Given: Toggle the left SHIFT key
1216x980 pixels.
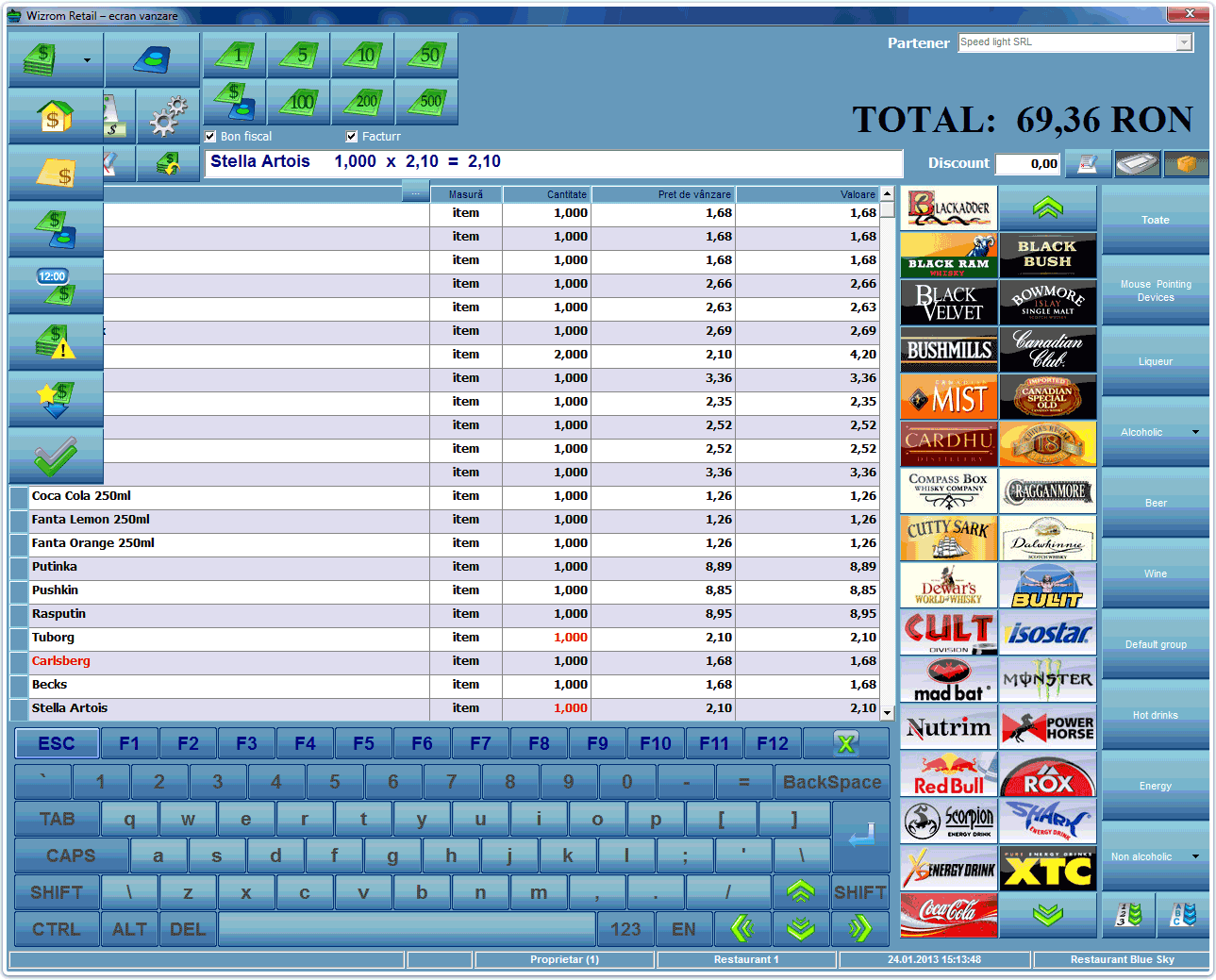Looking at the screenshot, I should [x=57, y=892].
